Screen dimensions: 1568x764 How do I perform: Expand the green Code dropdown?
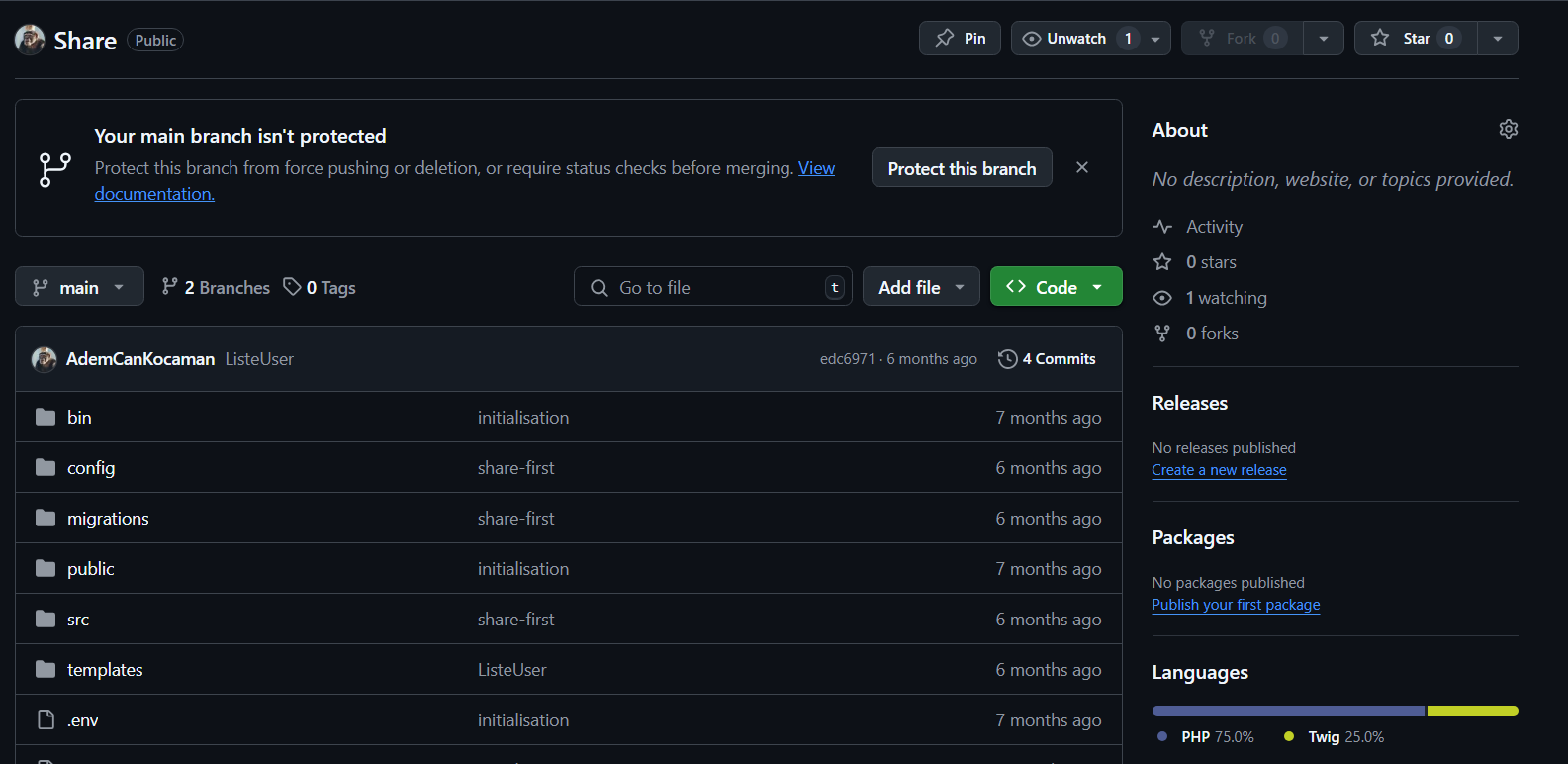point(1056,287)
